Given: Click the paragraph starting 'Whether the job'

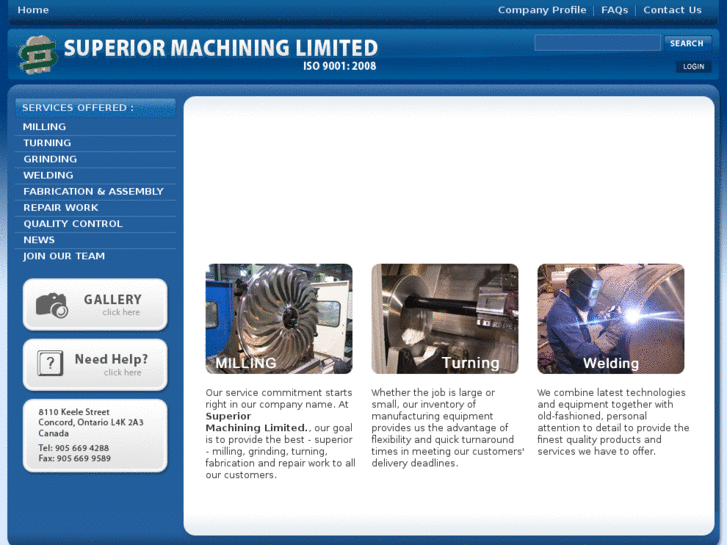Looking at the screenshot, I should click(x=447, y=428).
